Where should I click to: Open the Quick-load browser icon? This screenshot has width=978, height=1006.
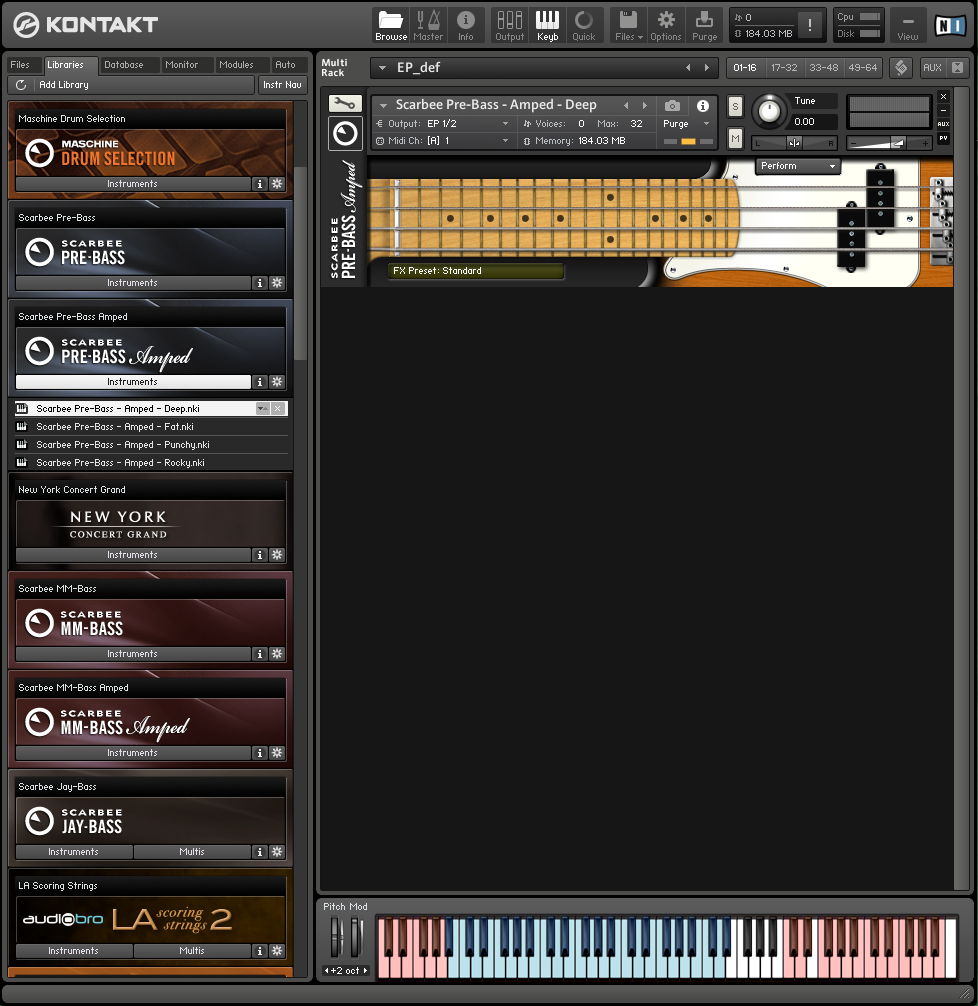coord(584,25)
